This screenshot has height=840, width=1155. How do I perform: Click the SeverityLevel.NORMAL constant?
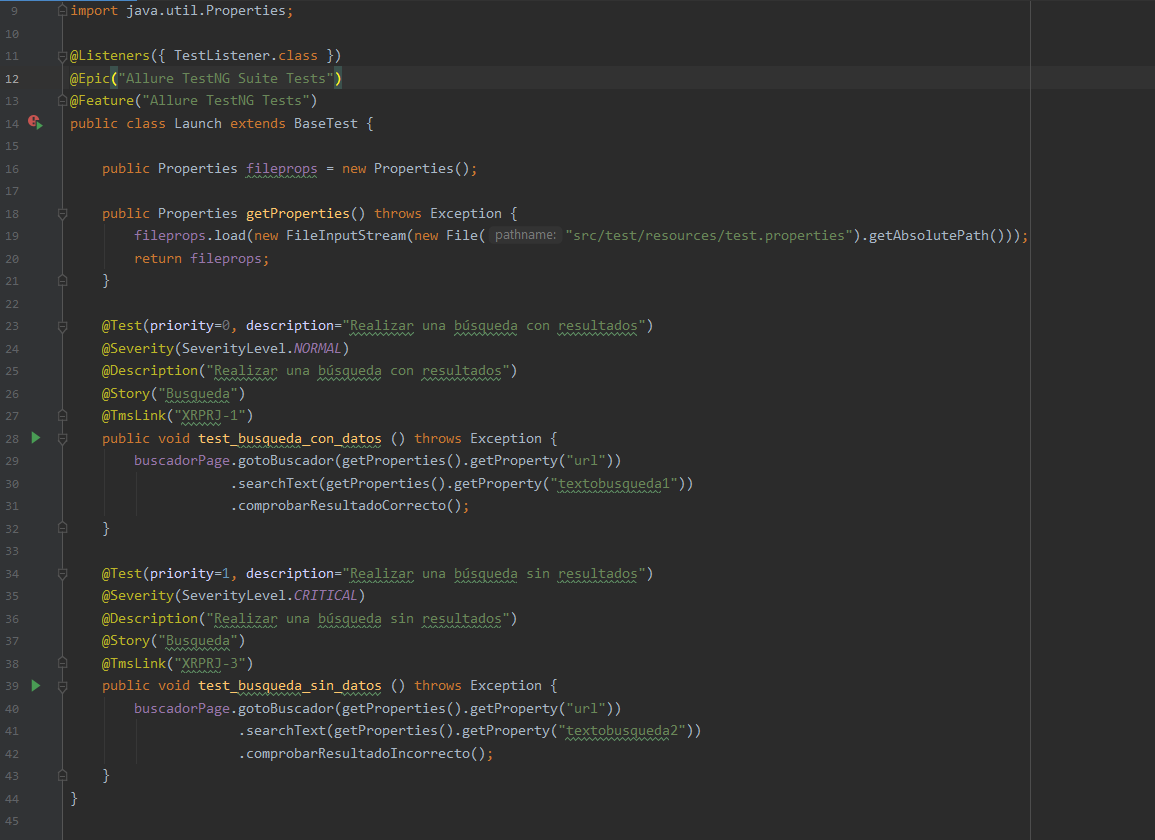pos(317,349)
